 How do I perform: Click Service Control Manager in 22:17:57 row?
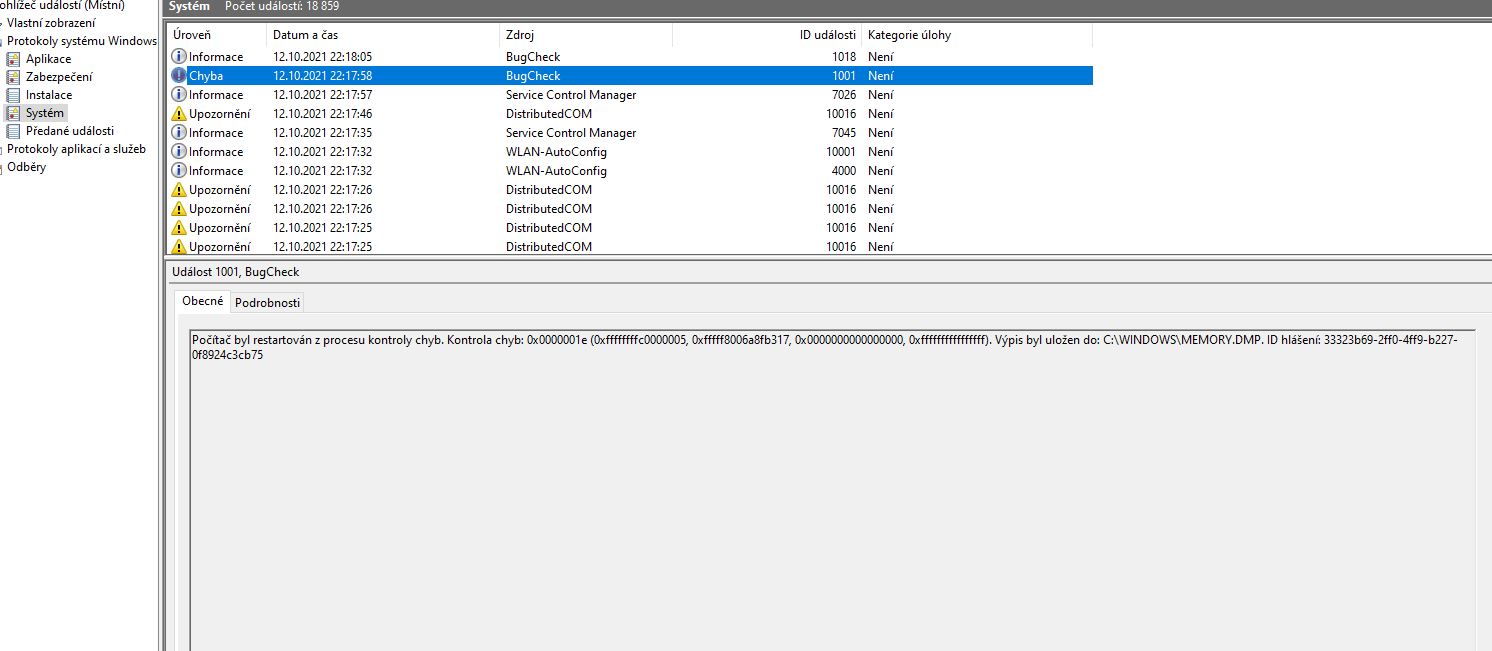point(571,95)
